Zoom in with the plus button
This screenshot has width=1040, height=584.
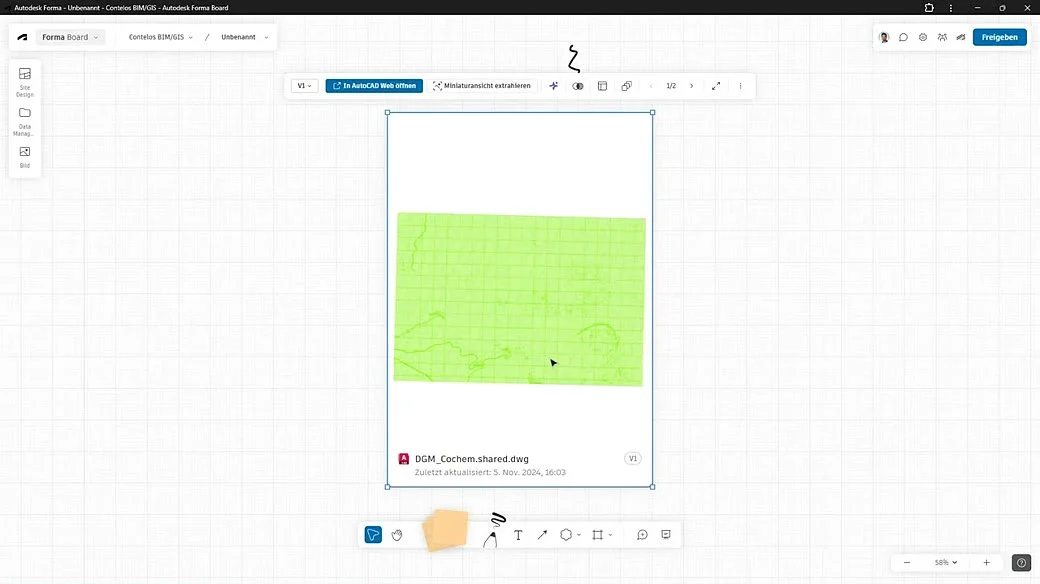coord(986,562)
